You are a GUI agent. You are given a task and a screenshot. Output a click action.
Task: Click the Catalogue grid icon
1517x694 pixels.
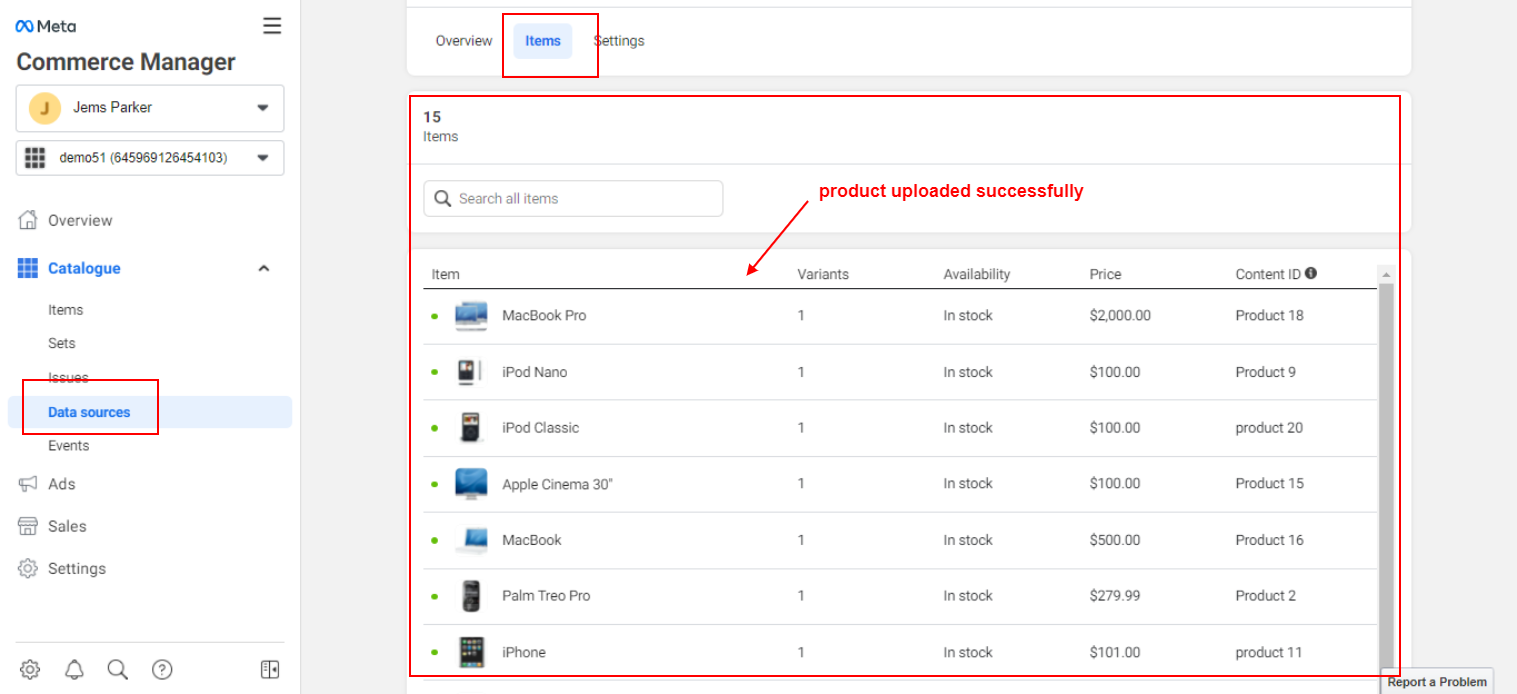click(28, 268)
